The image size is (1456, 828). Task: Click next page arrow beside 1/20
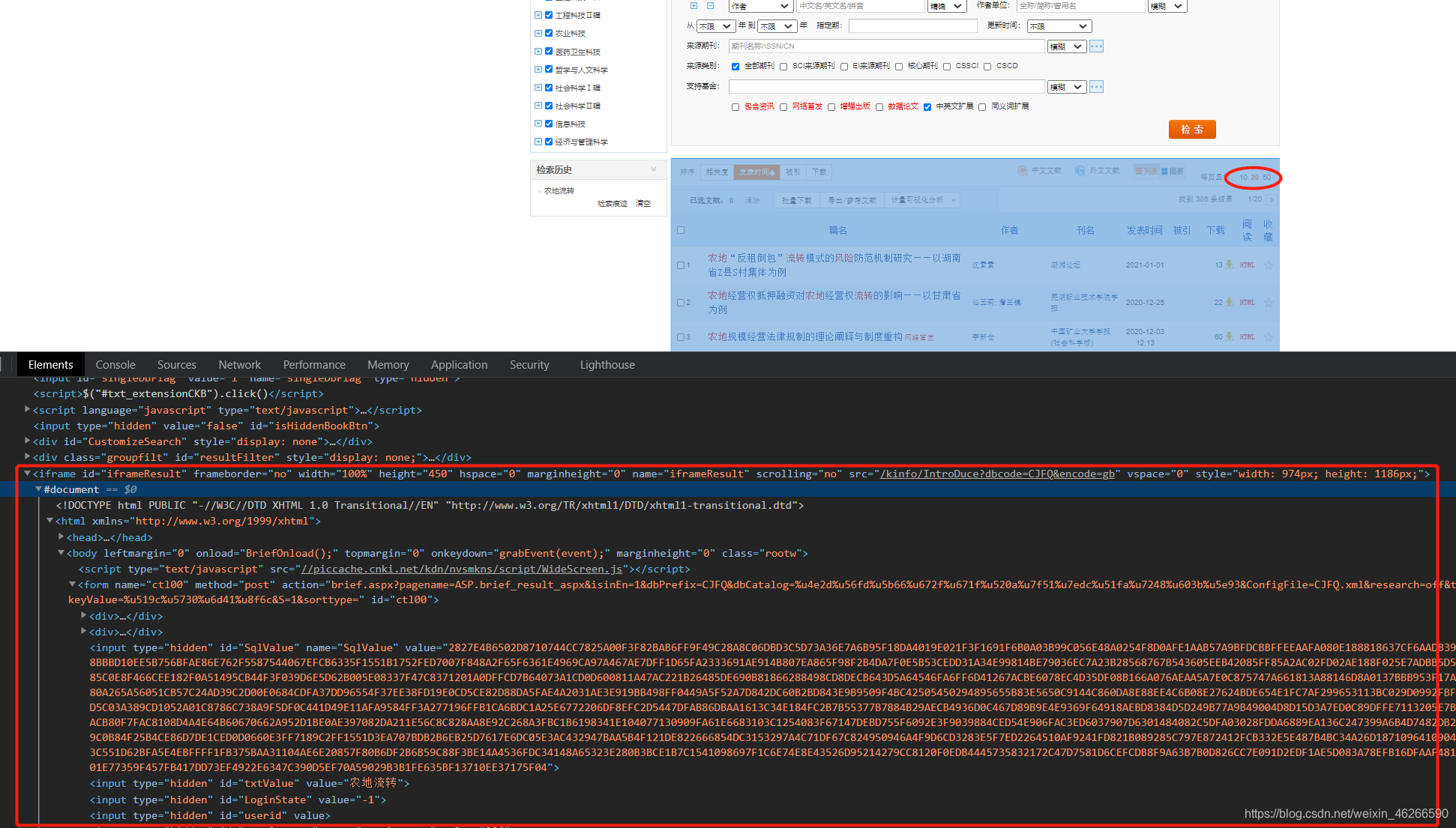point(1272,199)
